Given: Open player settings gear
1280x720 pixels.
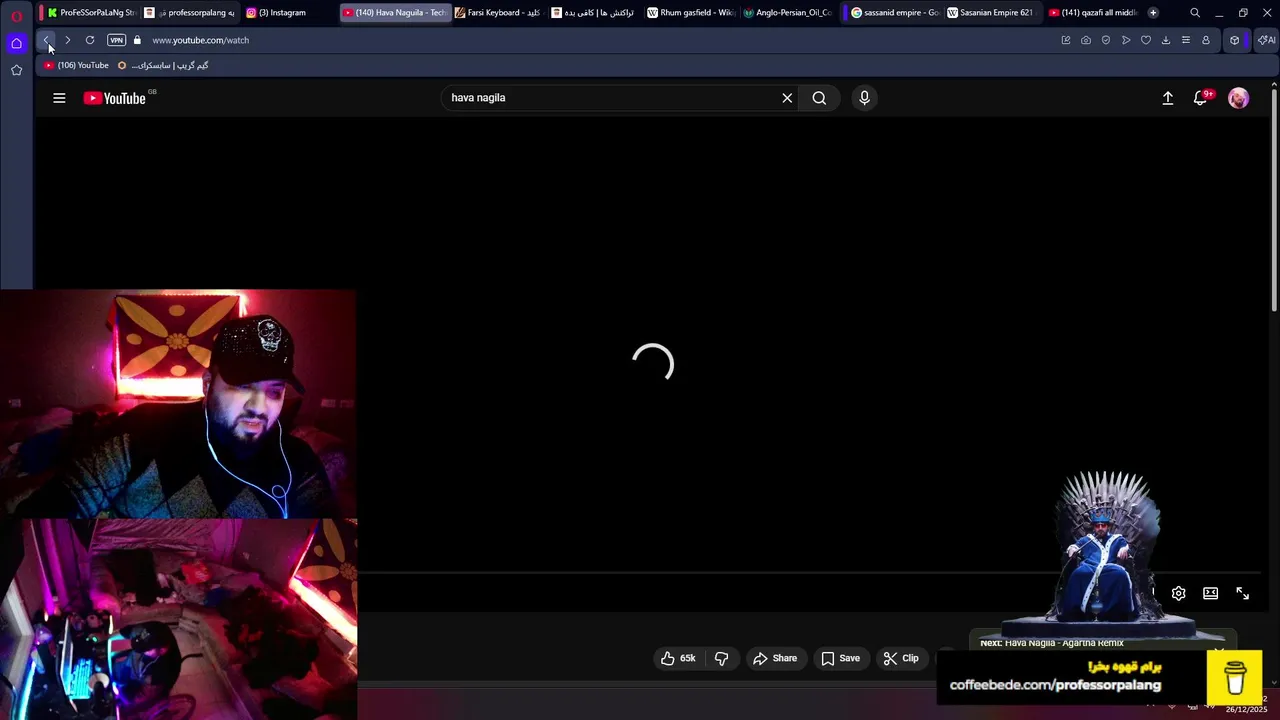Looking at the screenshot, I should coord(1178,593).
